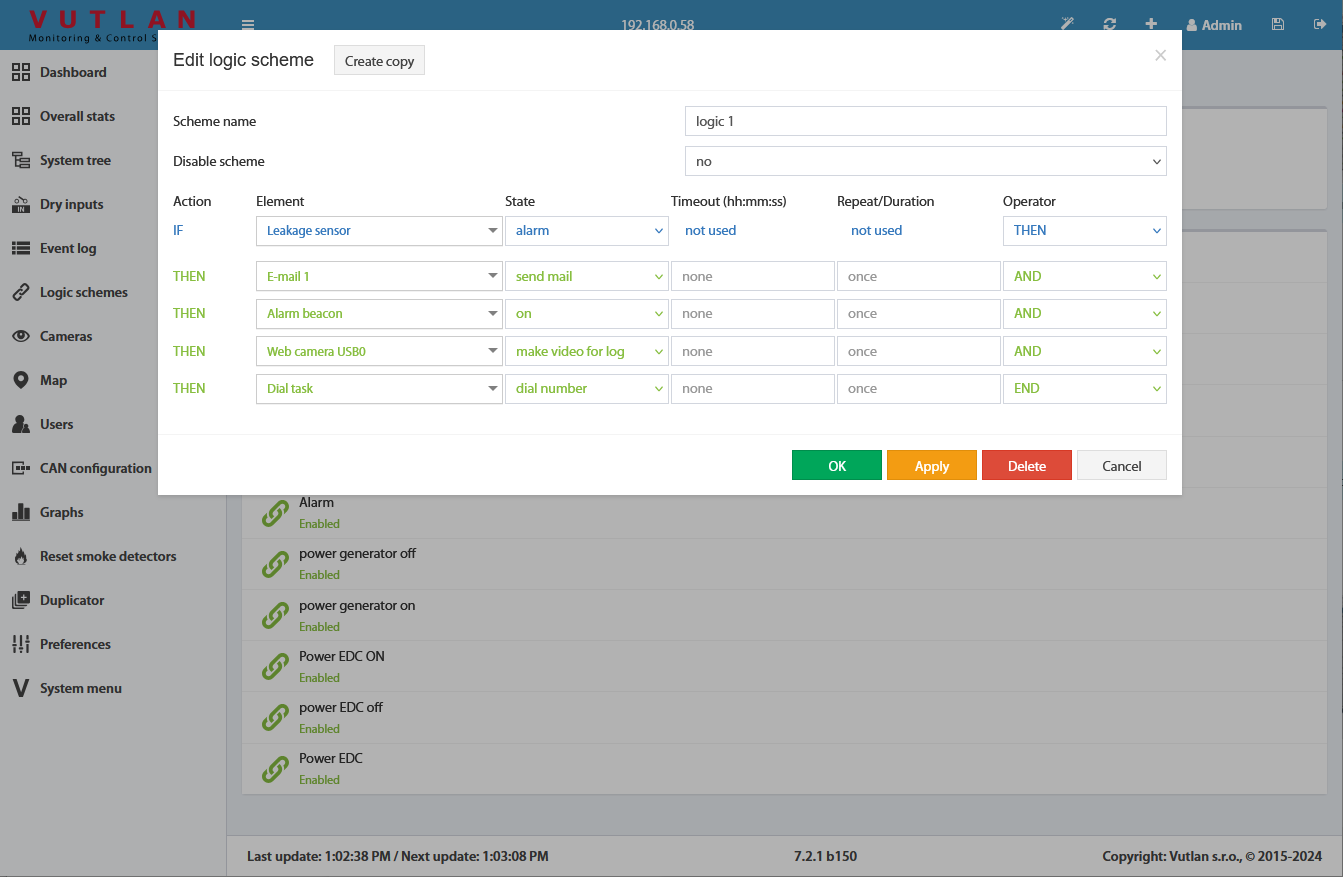Click inside the Scheme name field
This screenshot has height=877, width=1343.
(x=925, y=121)
